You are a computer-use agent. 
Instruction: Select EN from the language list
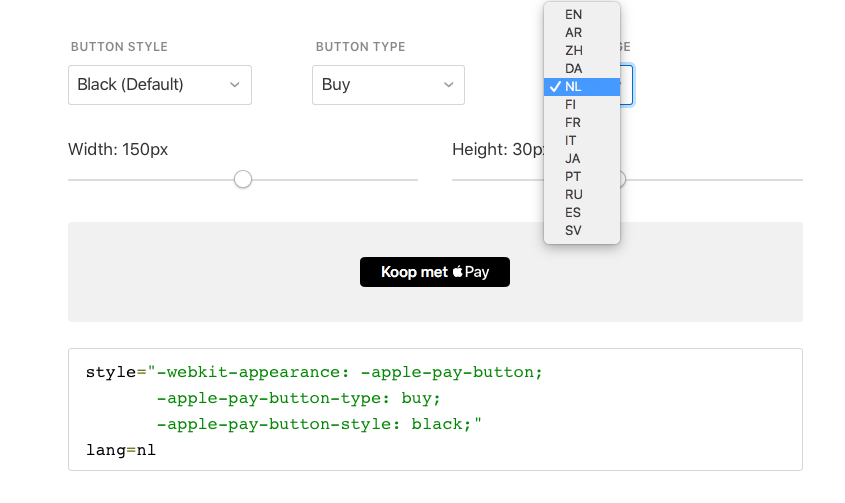(581, 15)
